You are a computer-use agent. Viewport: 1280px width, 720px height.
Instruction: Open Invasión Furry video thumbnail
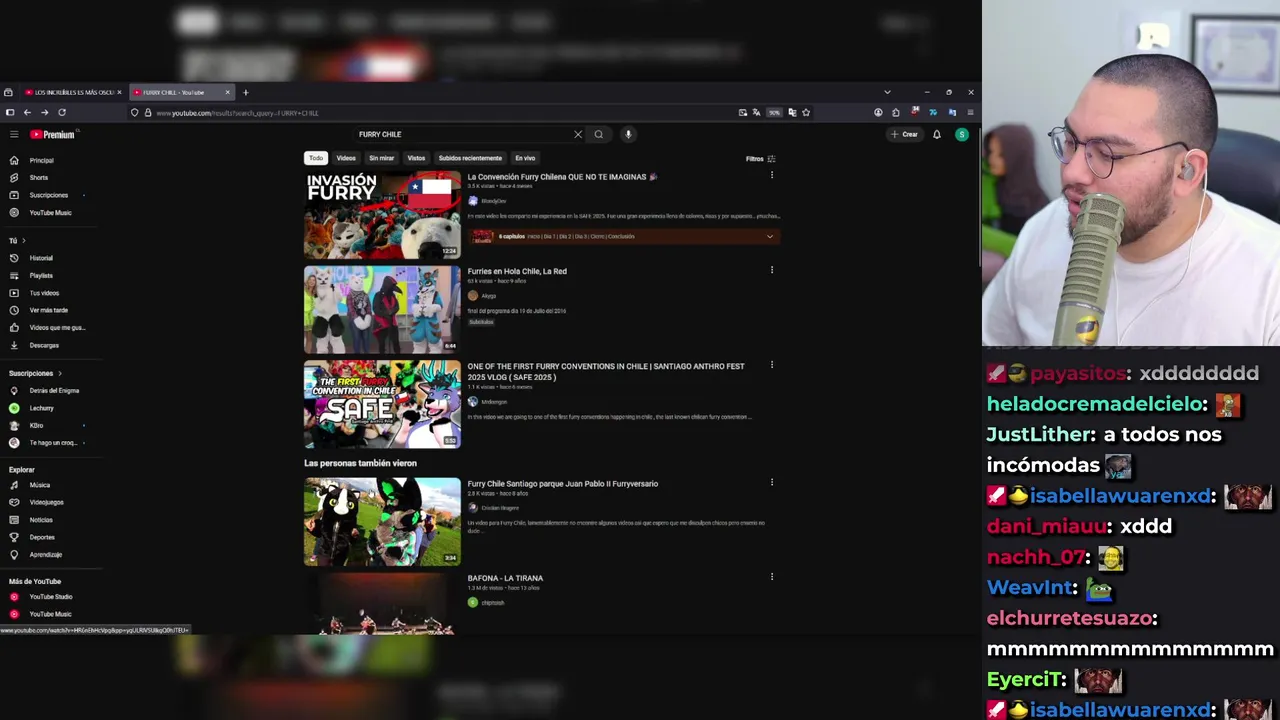coord(382,215)
